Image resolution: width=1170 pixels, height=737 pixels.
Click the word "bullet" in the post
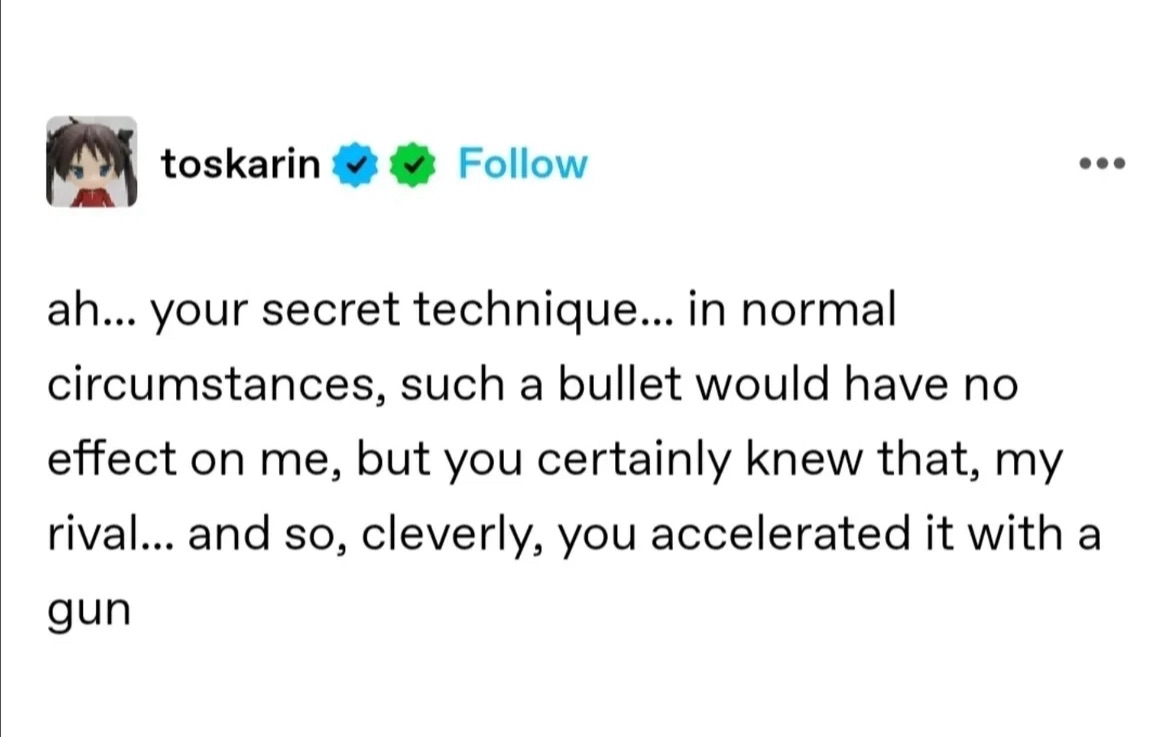[620, 384]
